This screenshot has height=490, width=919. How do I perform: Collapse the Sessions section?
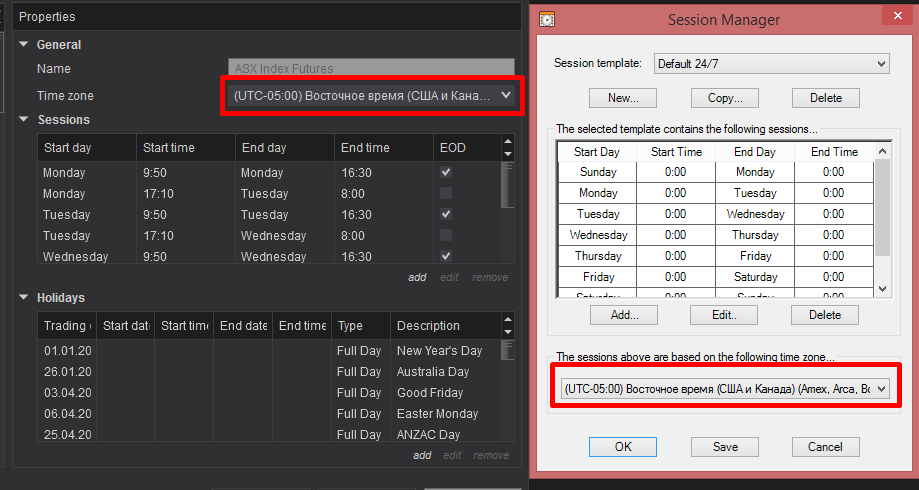point(24,119)
